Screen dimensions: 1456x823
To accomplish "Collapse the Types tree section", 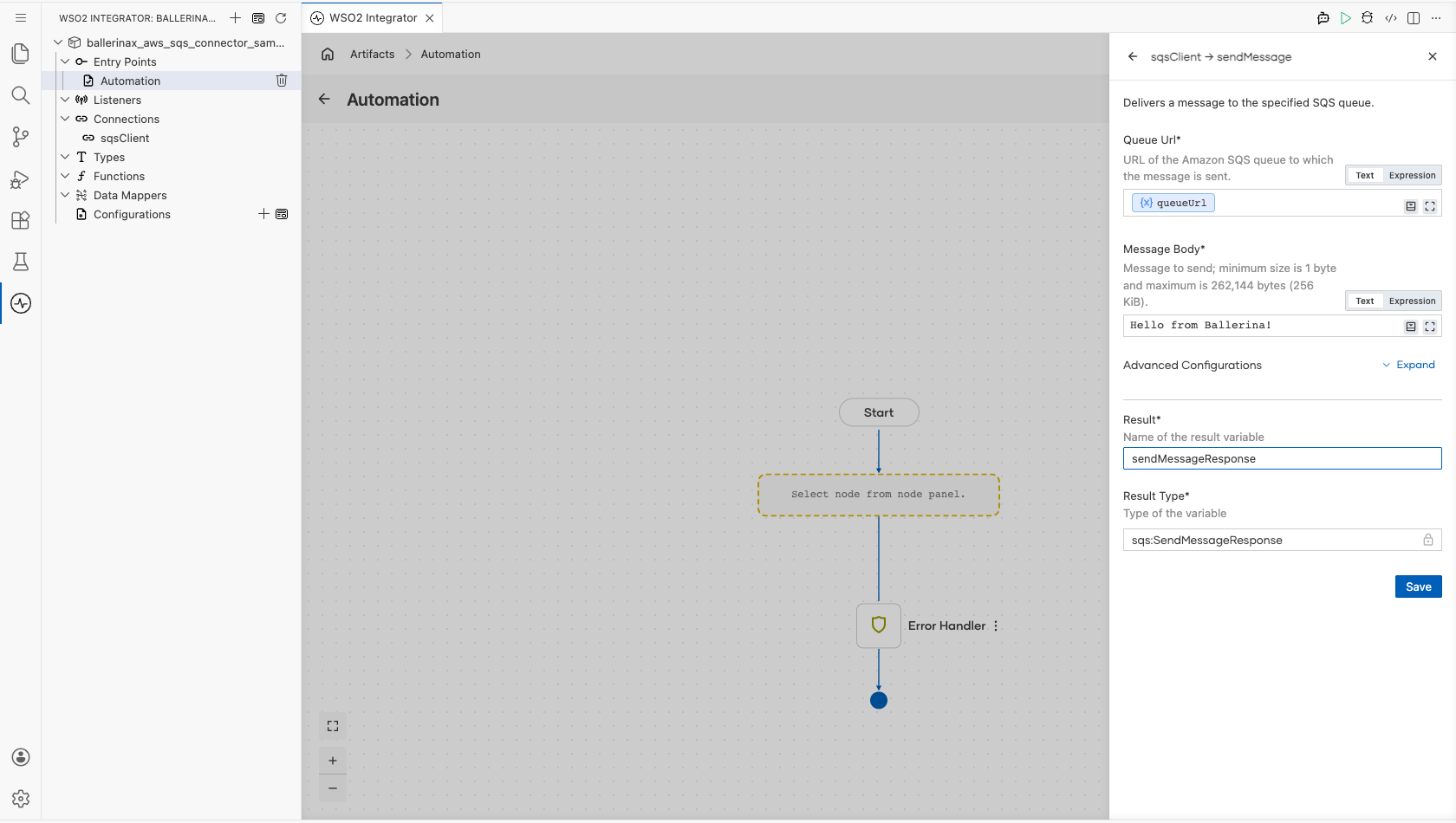I will (x=65, y=157).
